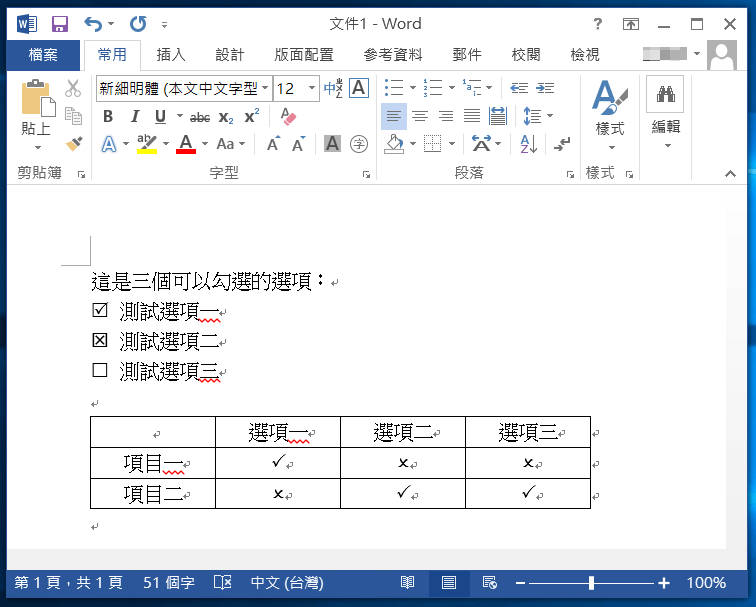756x607 pixels.
Task: Click Grow Font button
Action: pos(273,144)
